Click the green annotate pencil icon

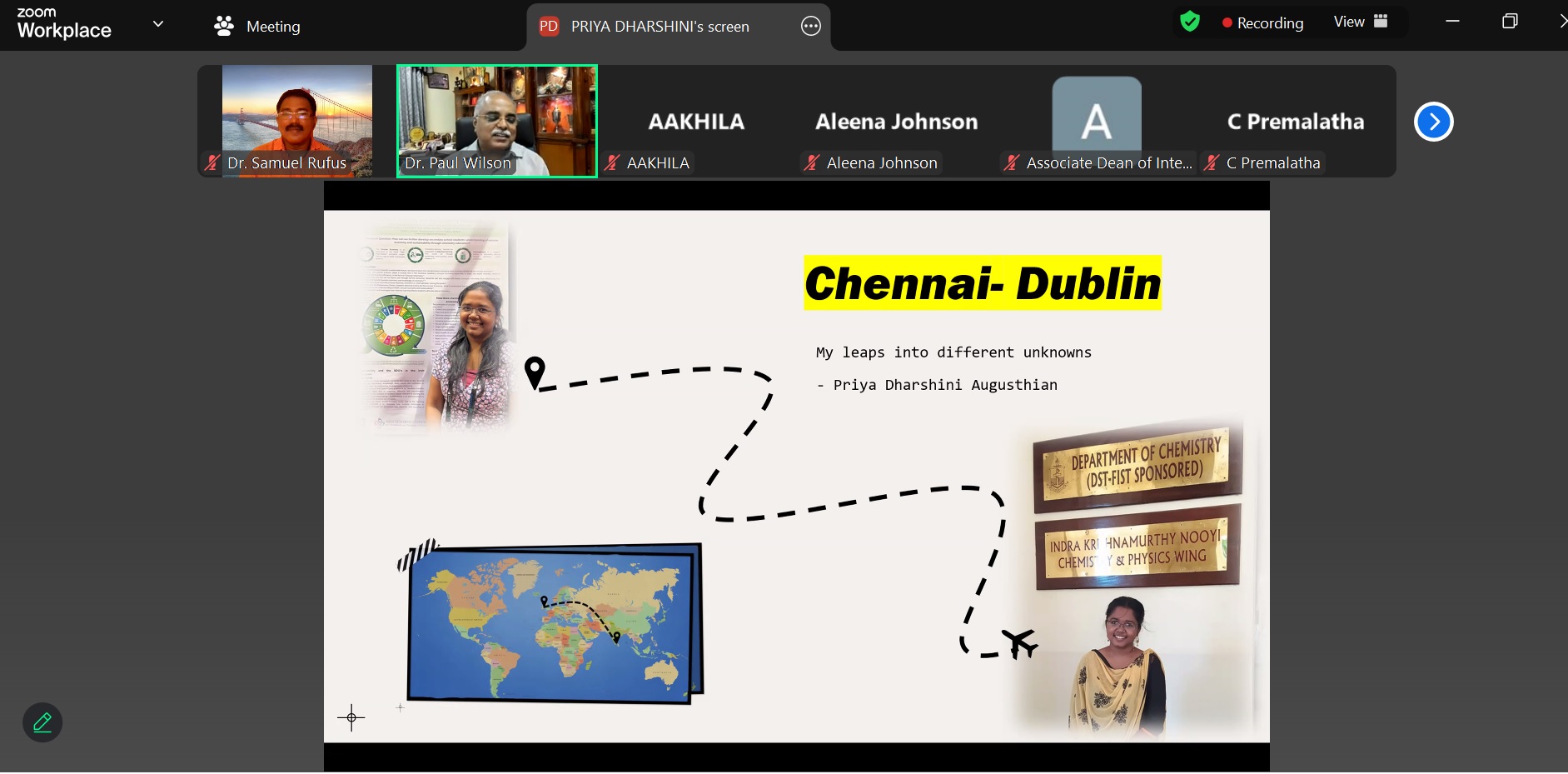tap(42, 722)
